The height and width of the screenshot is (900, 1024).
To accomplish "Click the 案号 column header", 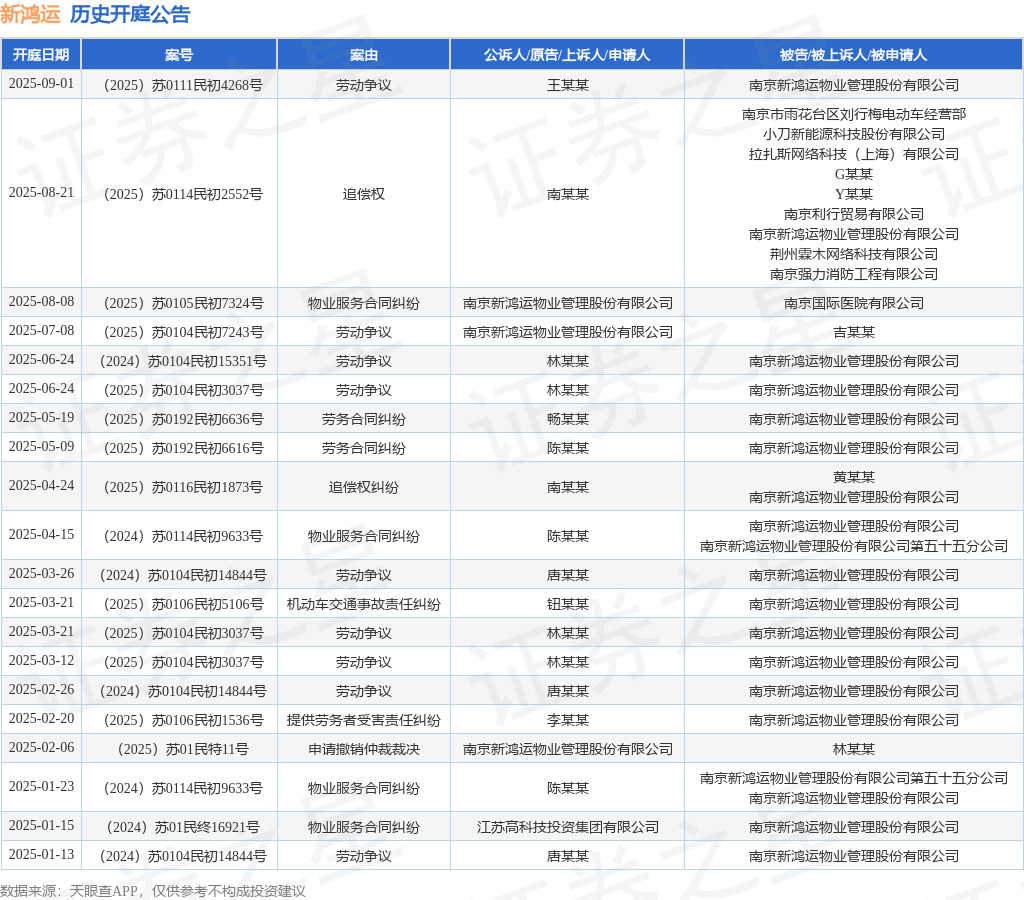I will point(179,55).
